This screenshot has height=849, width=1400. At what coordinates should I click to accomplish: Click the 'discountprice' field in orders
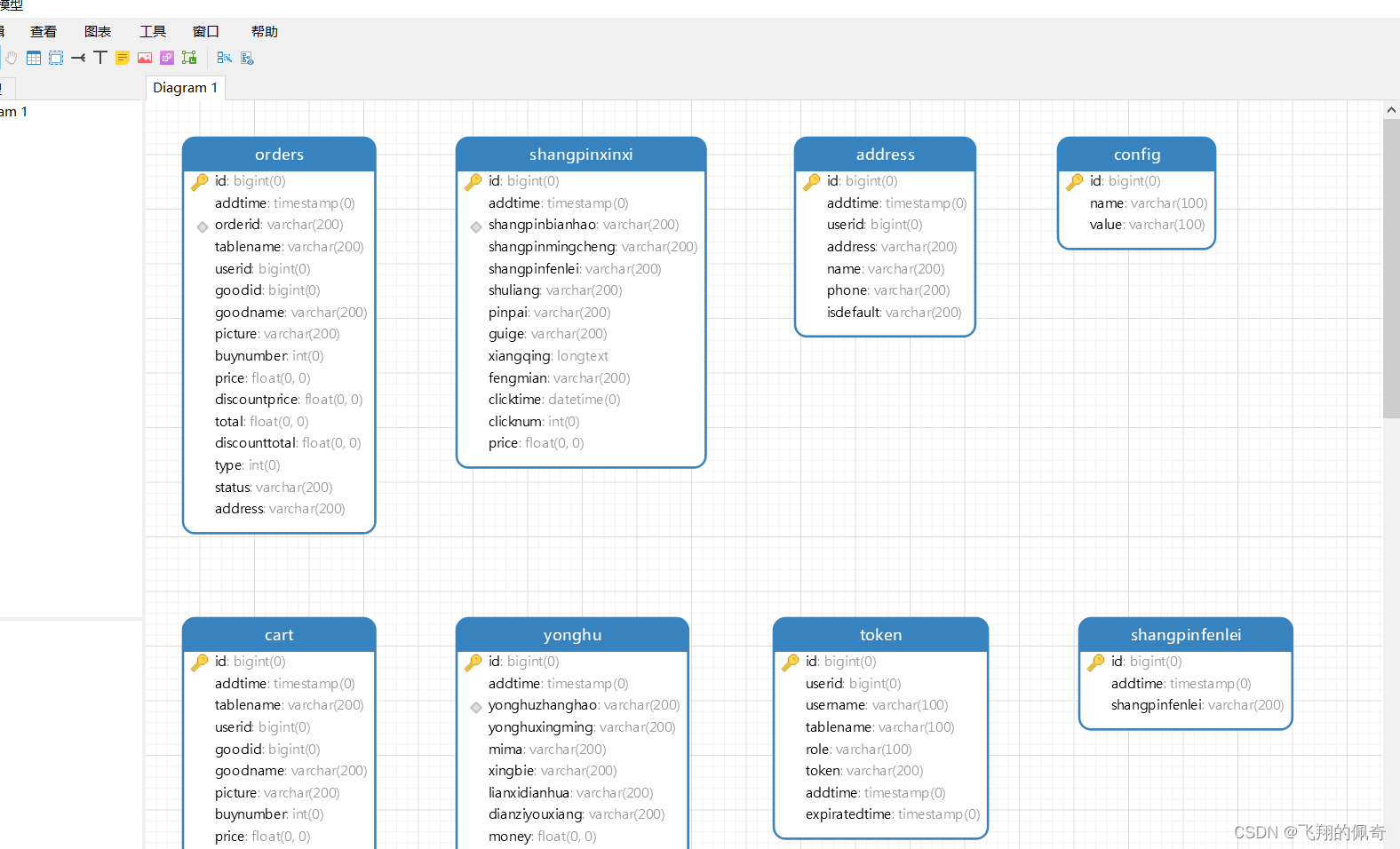pos(289,400)
